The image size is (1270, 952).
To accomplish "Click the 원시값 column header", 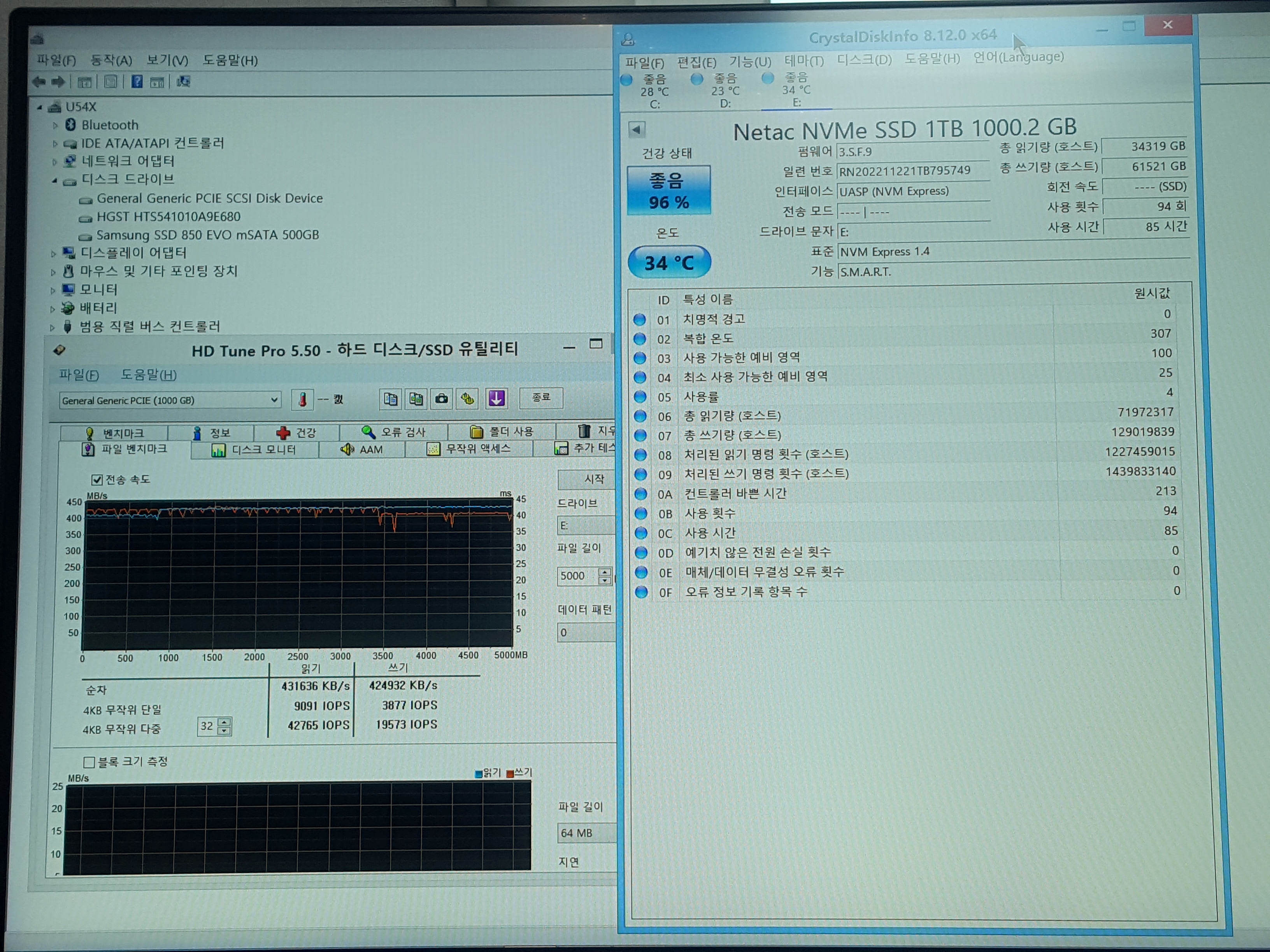I will [1152, 293].
